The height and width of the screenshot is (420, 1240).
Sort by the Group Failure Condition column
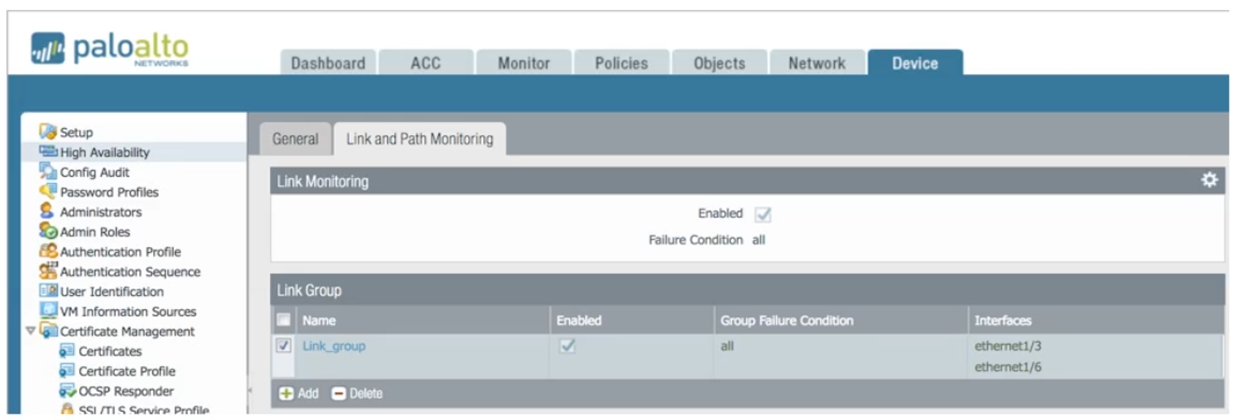[x=786, y=320]
